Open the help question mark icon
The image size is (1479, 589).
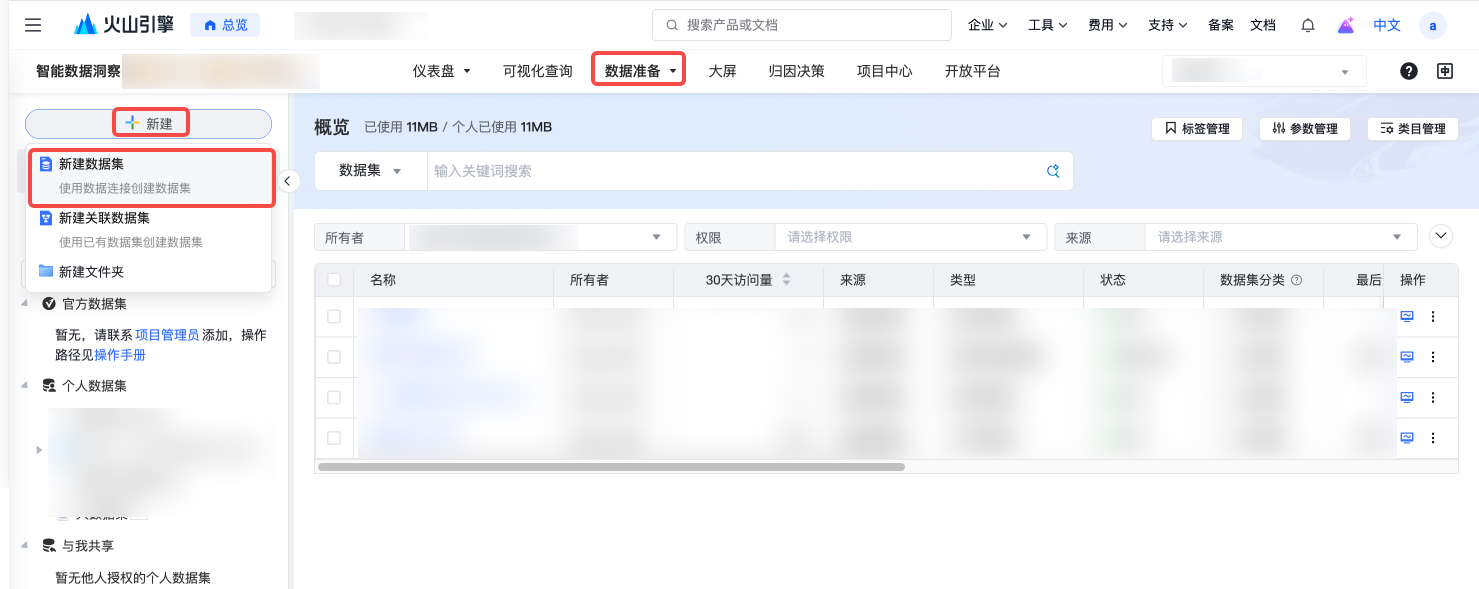point(1408,71)
